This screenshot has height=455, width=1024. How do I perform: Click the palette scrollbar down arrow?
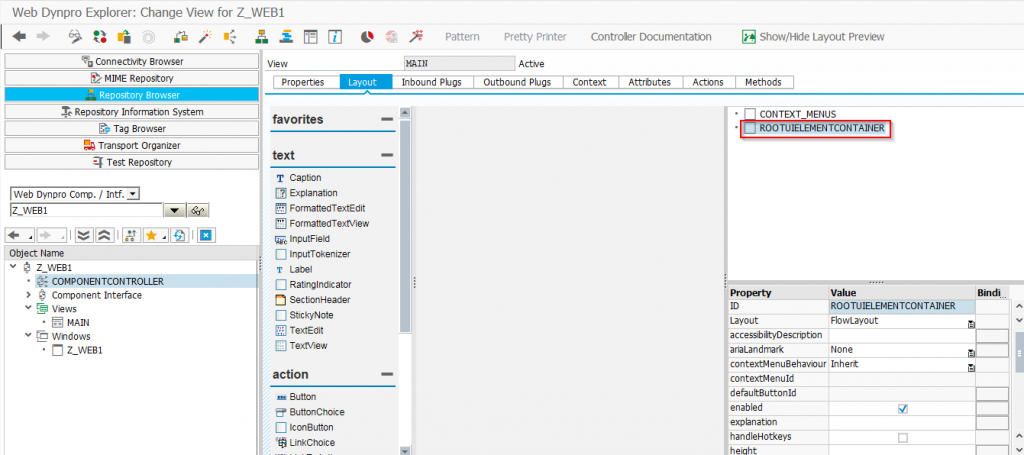(x=404, y=450)
